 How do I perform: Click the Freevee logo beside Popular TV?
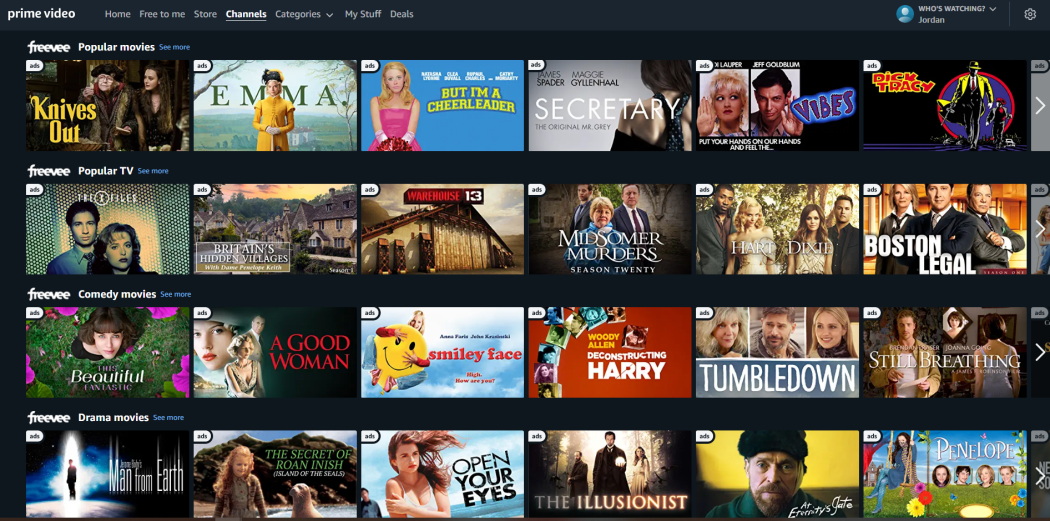click(49, 171)
